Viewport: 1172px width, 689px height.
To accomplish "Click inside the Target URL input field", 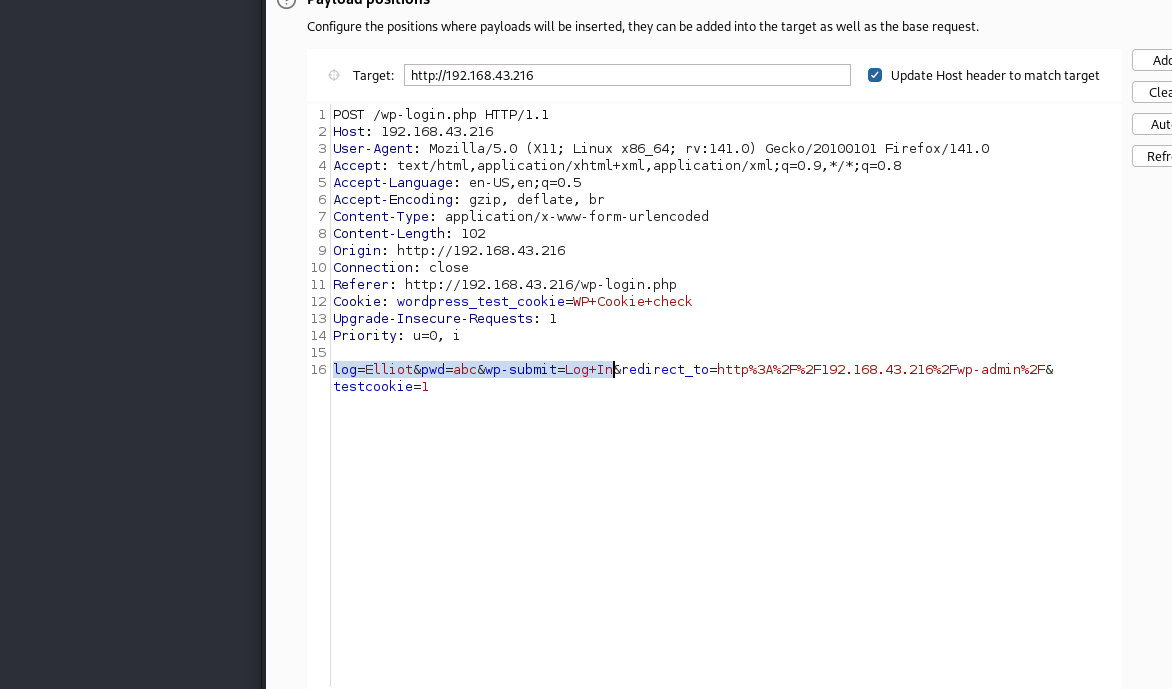I will point(626,74).
